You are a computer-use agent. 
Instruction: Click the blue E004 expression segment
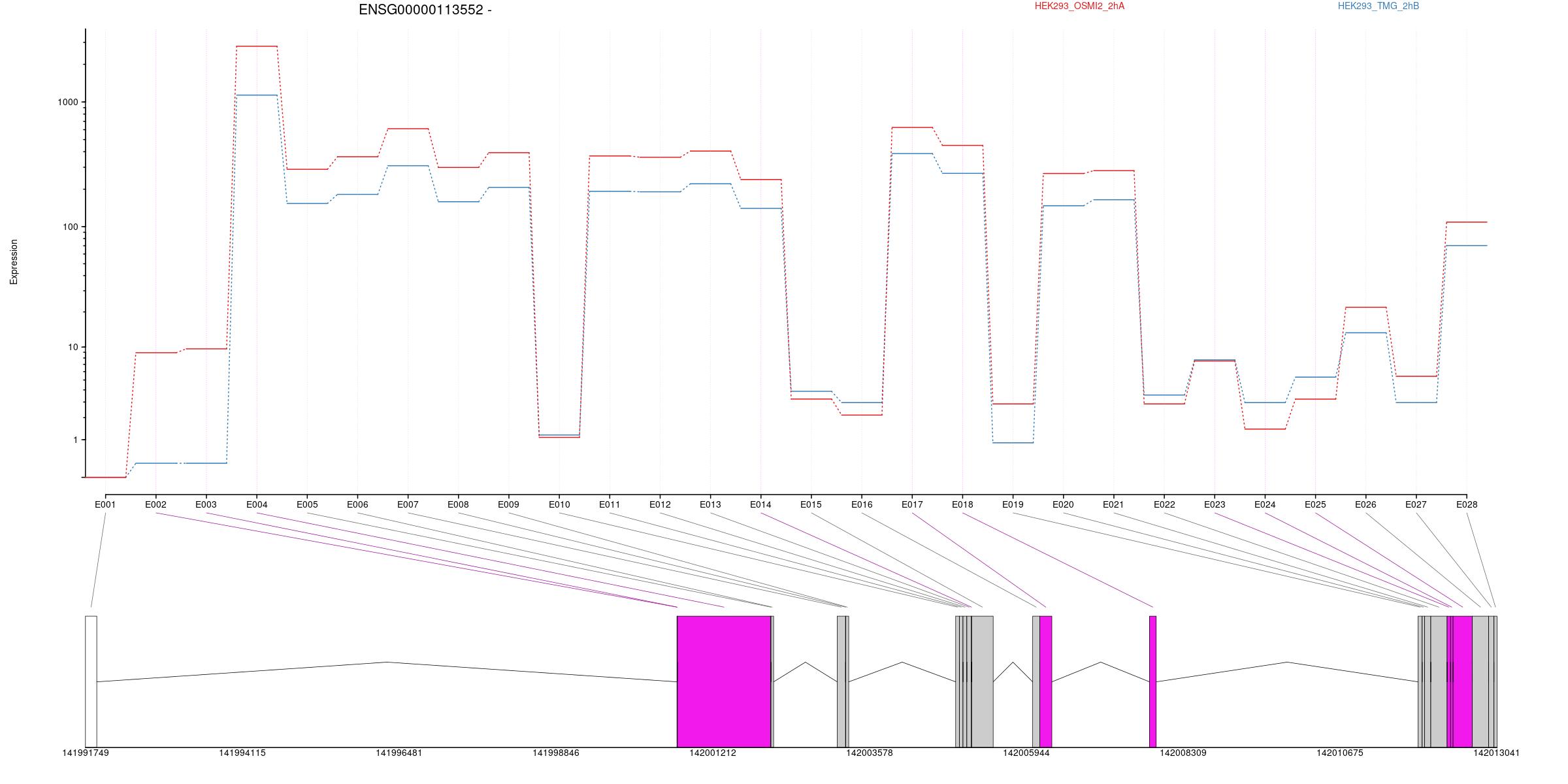click(257, 95)
